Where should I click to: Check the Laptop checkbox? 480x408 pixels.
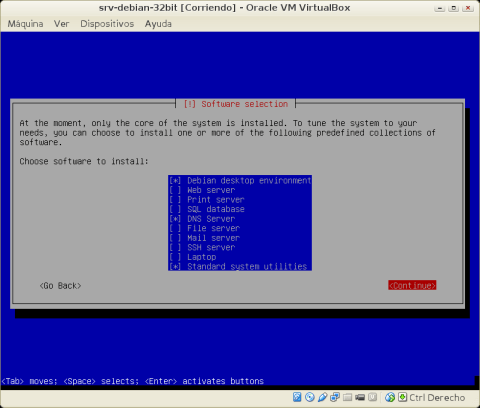[175, 257]
